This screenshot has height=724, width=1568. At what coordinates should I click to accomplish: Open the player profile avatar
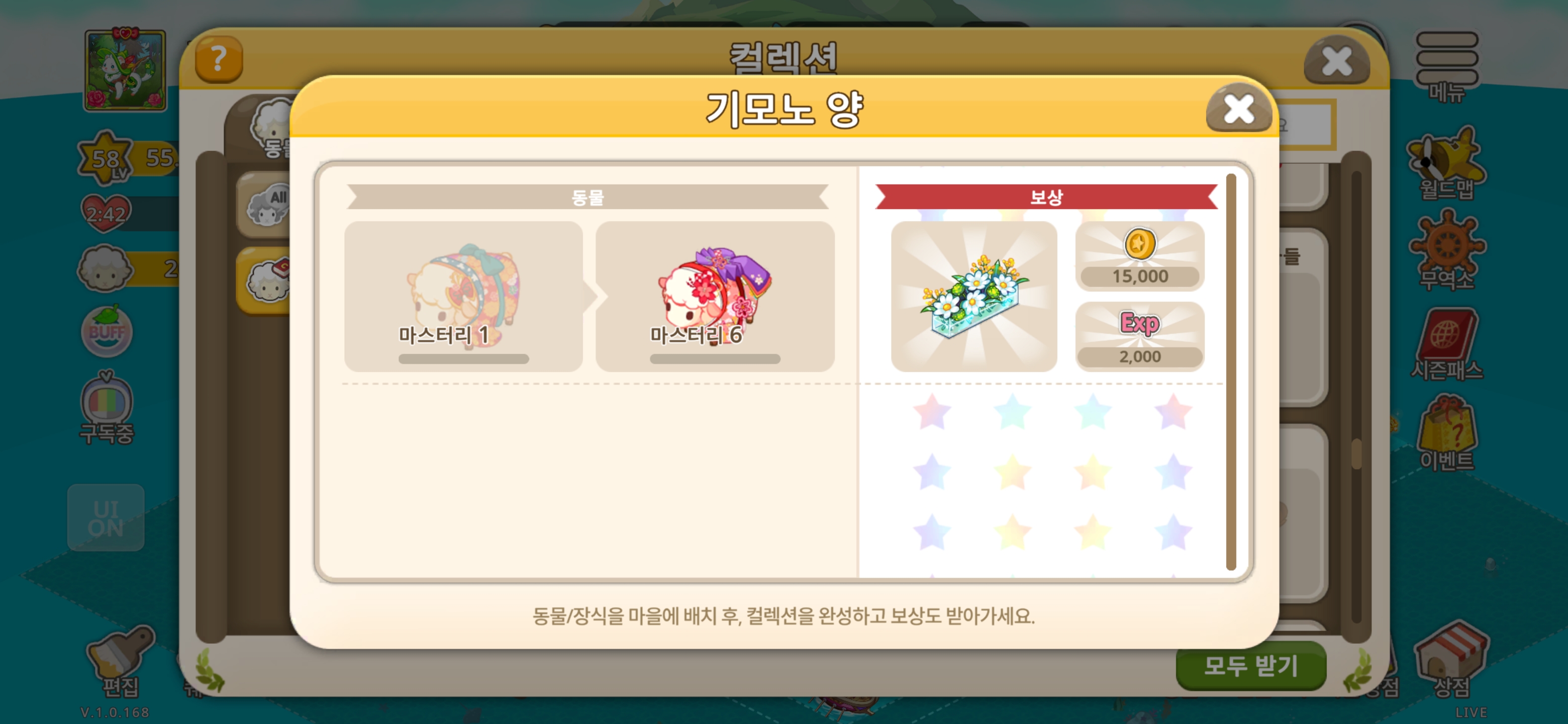tap(125, 70)
